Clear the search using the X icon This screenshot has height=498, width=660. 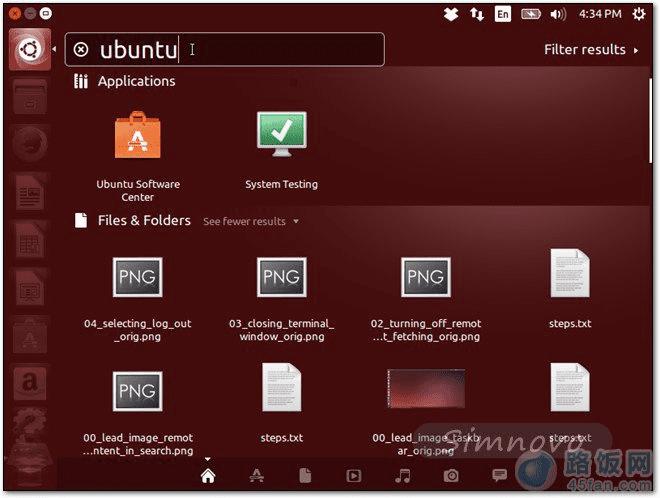pyautogui.click(x=81, y=50)
